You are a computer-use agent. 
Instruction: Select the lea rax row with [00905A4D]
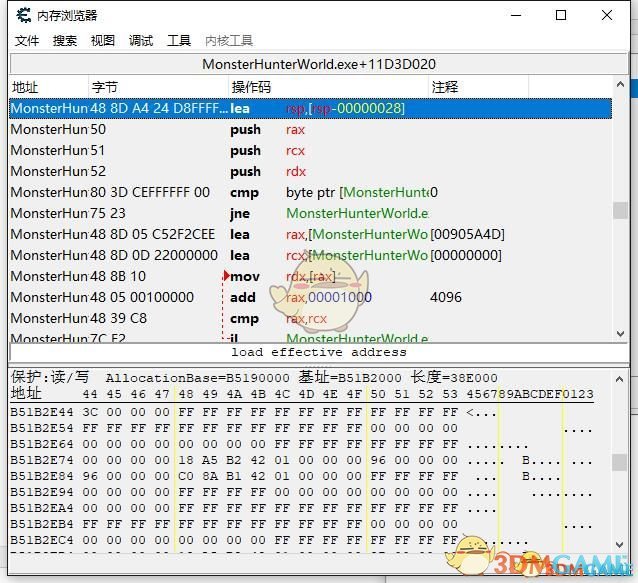click(310, 234)
